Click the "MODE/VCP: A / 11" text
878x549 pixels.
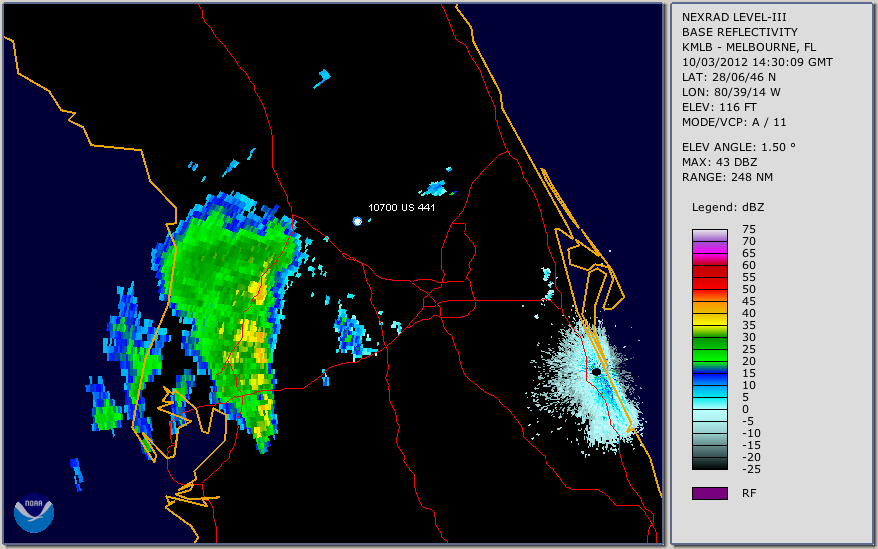(x=734, y=122)
